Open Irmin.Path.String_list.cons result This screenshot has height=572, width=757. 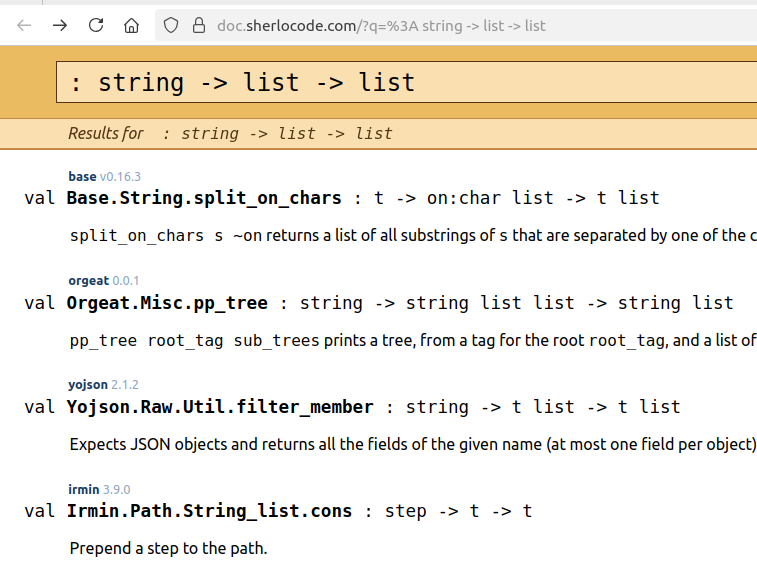tap(209, 511)
